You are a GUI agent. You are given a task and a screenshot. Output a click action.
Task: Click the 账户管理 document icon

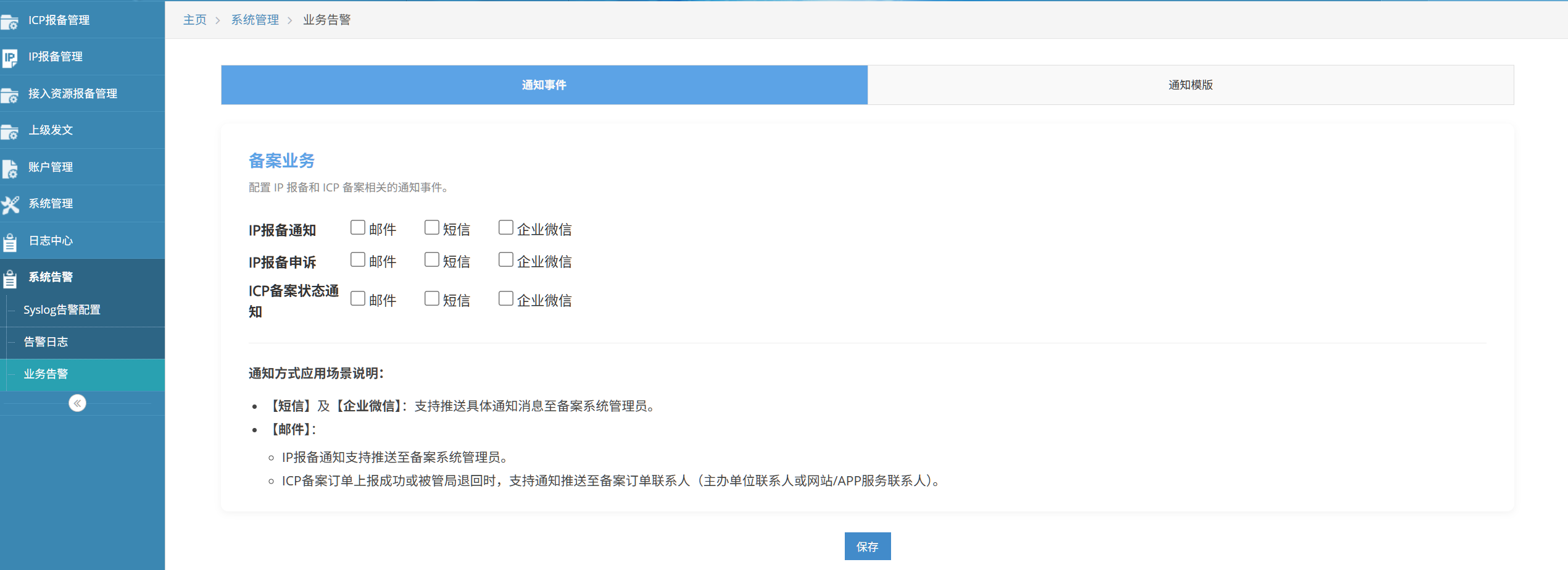10,169
